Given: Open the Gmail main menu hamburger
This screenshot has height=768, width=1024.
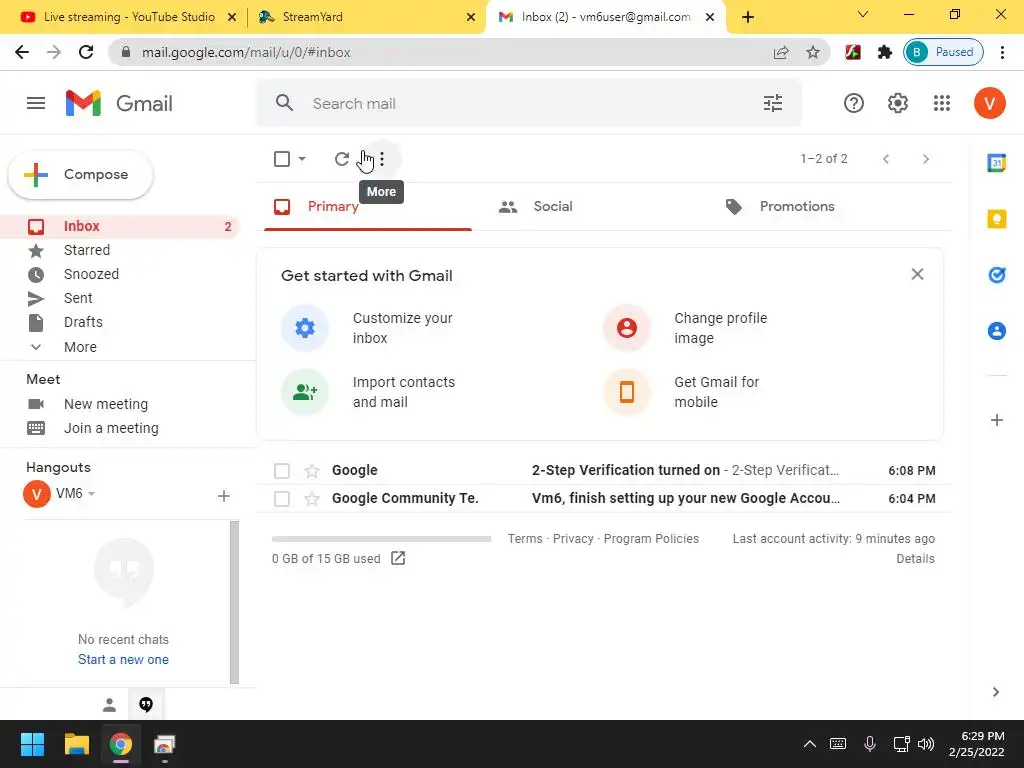Looking at the screenshot, I should 36,103.
